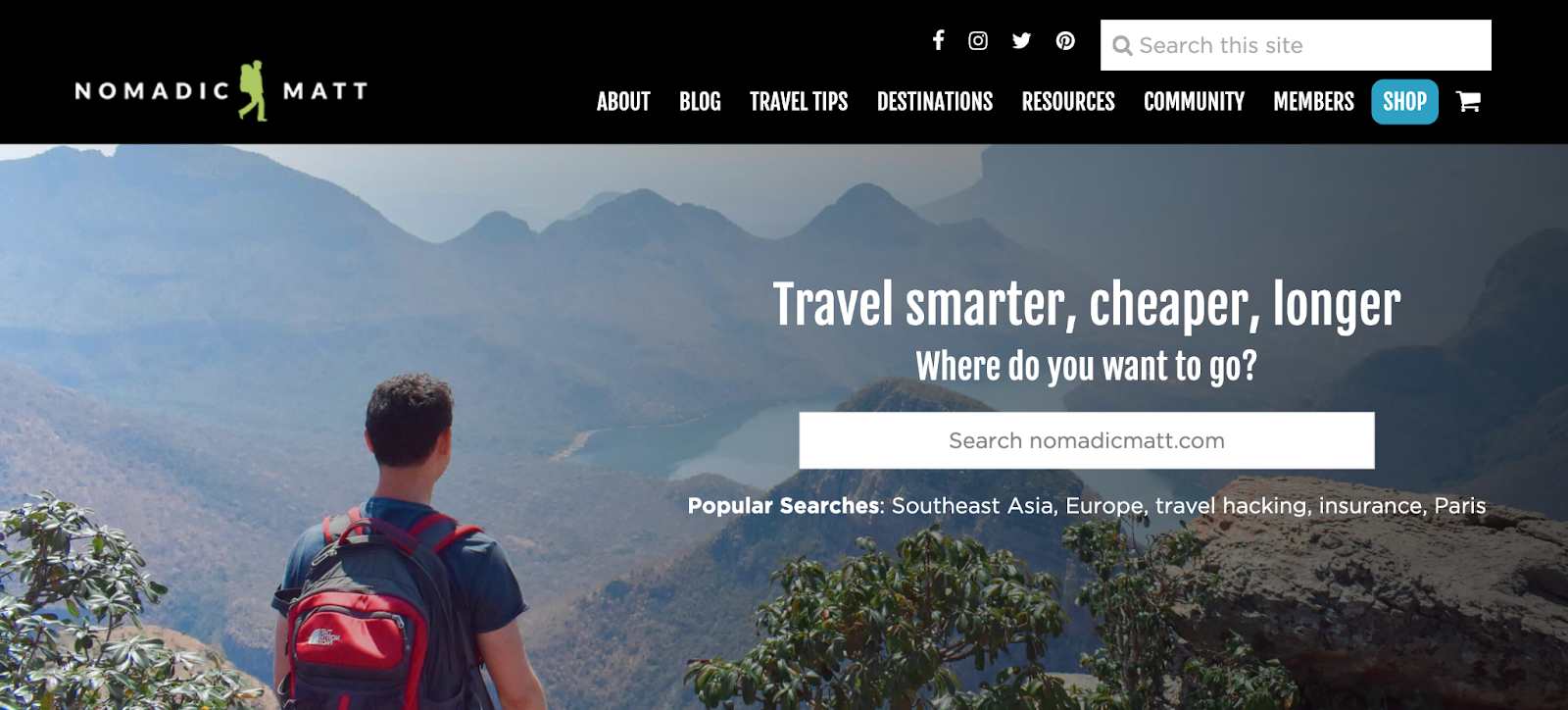Click the Nomadic Matt hiker logo
1568x710 pixels.
[221, 91]
